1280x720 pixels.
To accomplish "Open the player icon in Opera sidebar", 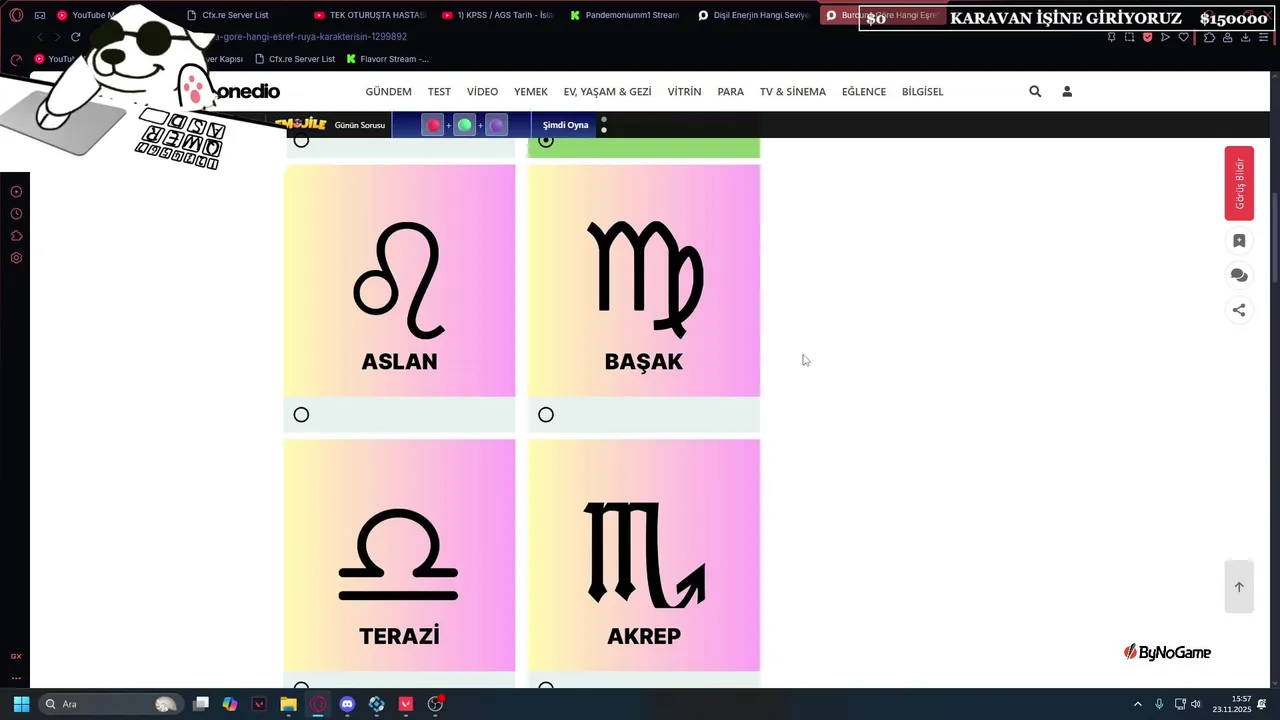I will [x=16, y=192].
